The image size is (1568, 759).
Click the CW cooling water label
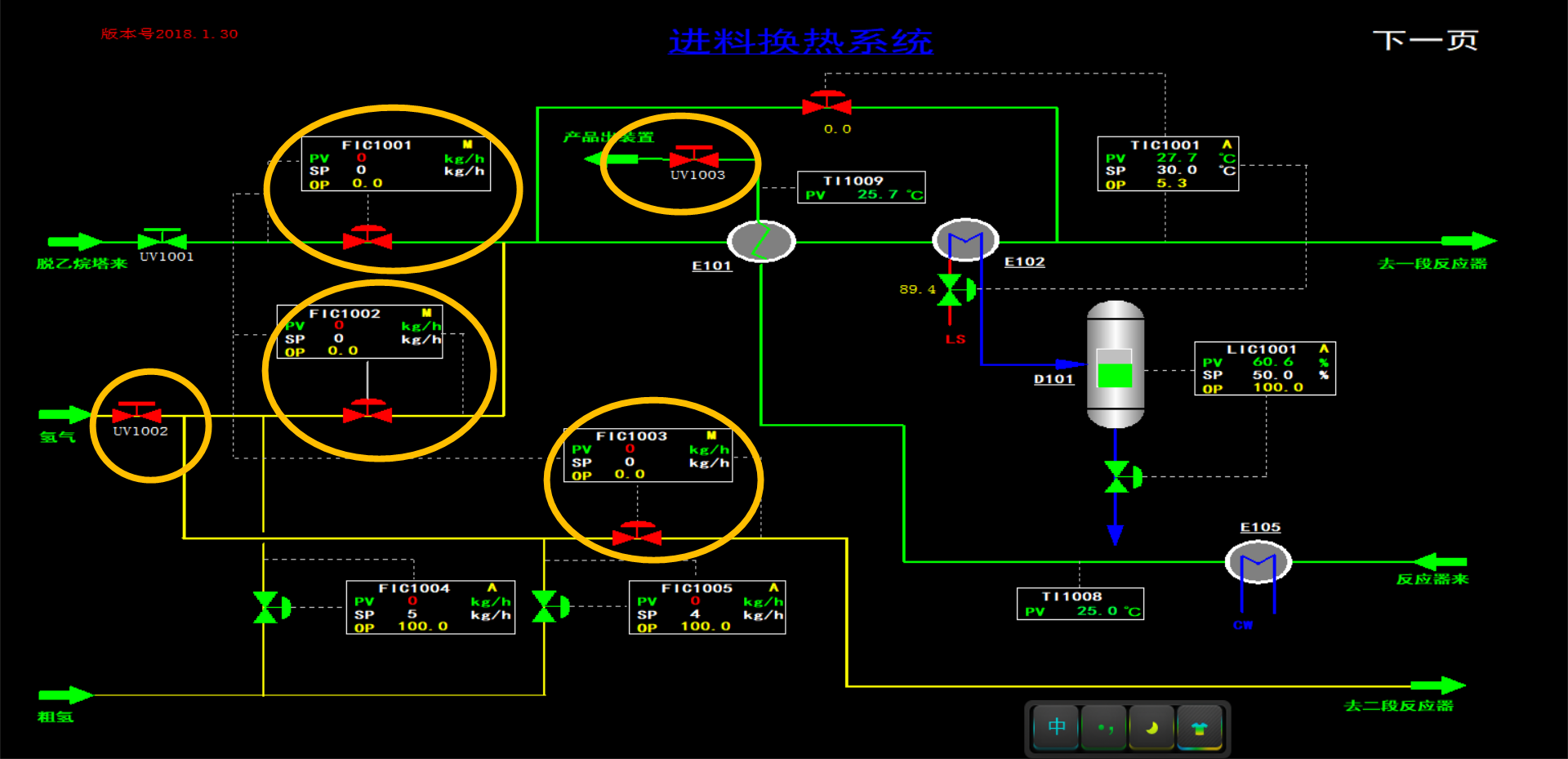(x=1243, y=625)
